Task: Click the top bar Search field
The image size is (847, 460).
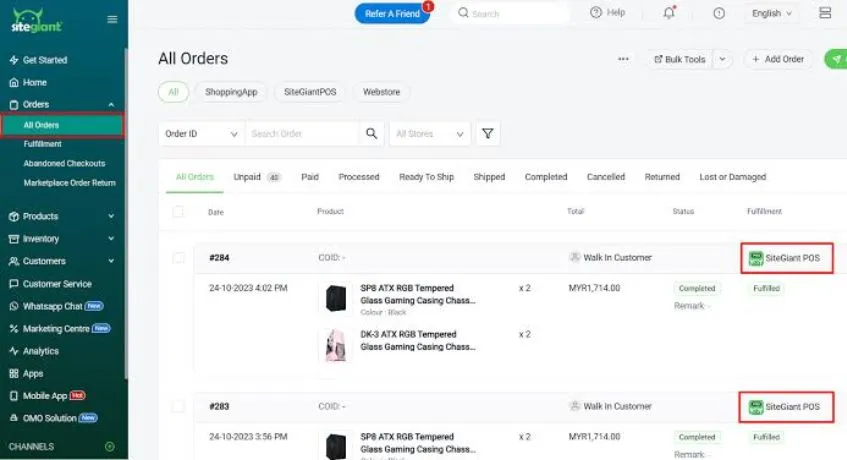Action: click(510, 13)
